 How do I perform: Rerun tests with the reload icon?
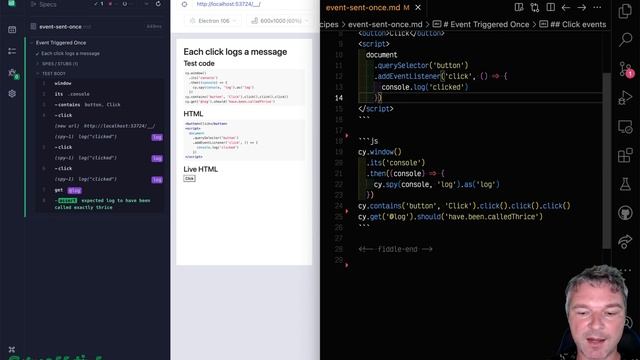[158, 4]
